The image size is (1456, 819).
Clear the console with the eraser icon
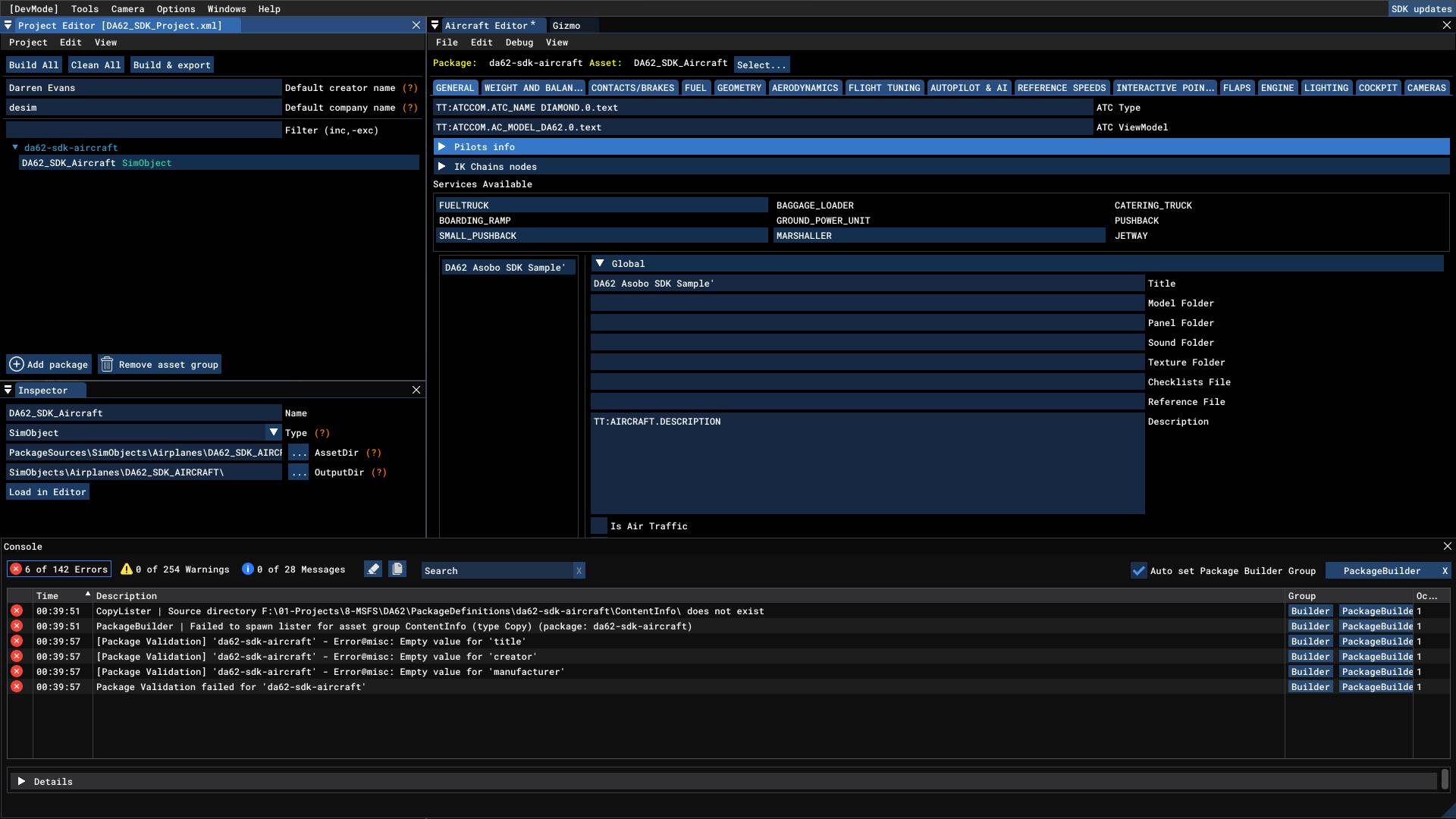pyautogui.click(x=372, y=570)
